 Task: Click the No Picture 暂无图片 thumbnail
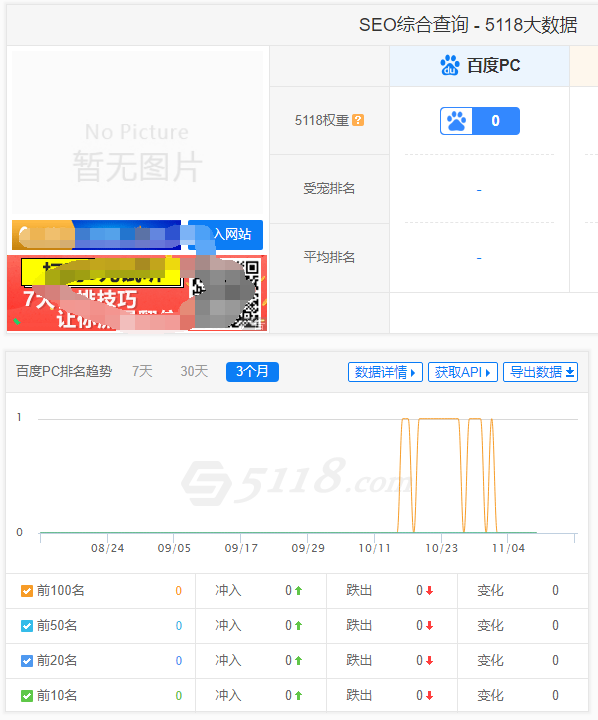[x=137, y=133]
